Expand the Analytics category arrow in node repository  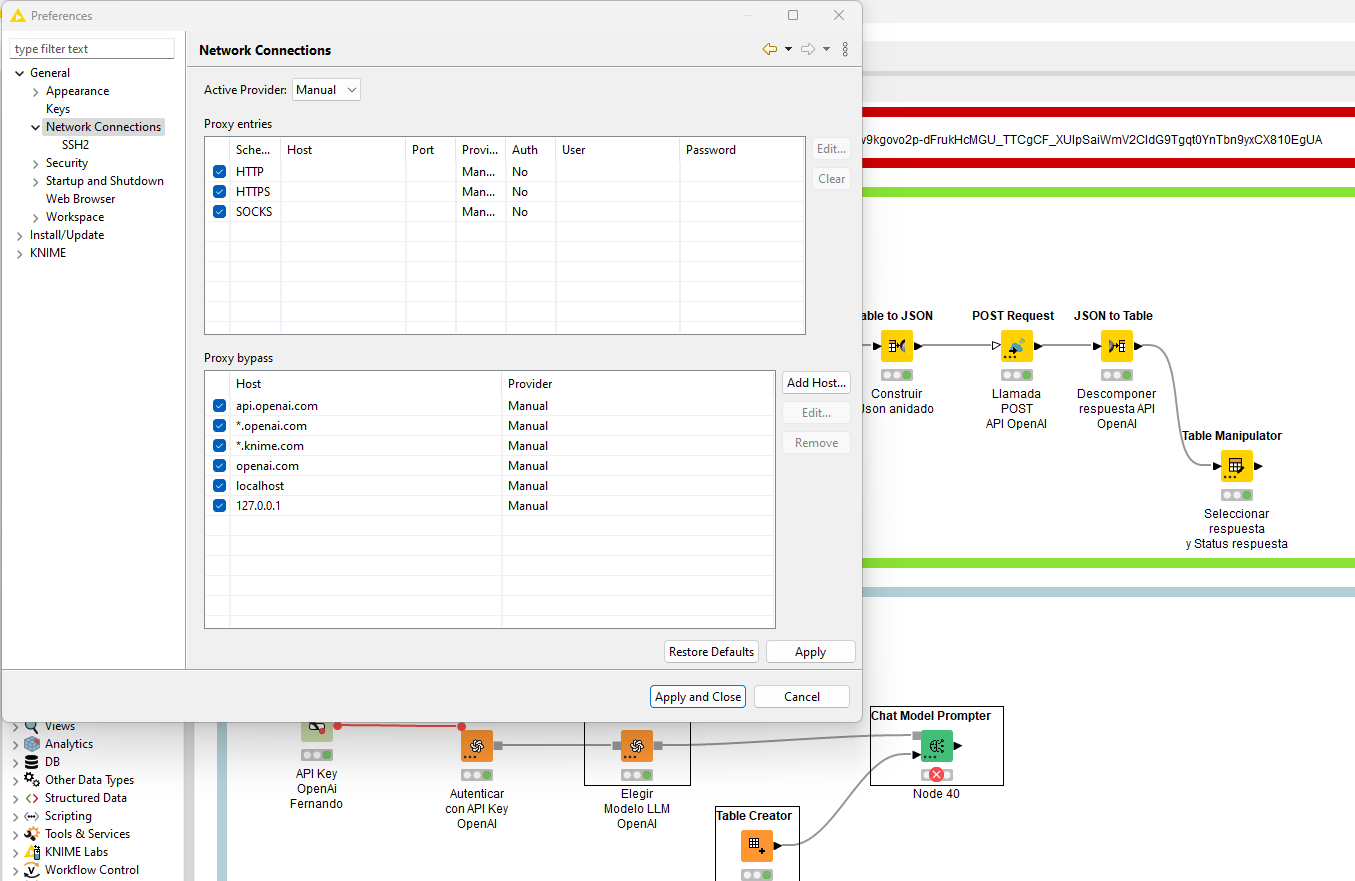15,745
